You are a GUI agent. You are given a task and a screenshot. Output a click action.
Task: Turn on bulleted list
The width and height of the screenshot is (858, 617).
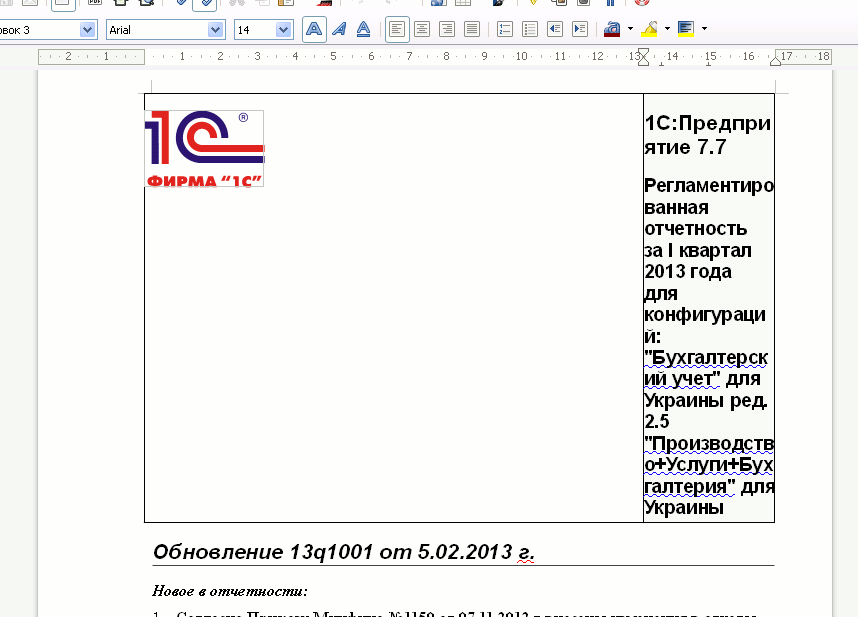[x=530, y=30]
